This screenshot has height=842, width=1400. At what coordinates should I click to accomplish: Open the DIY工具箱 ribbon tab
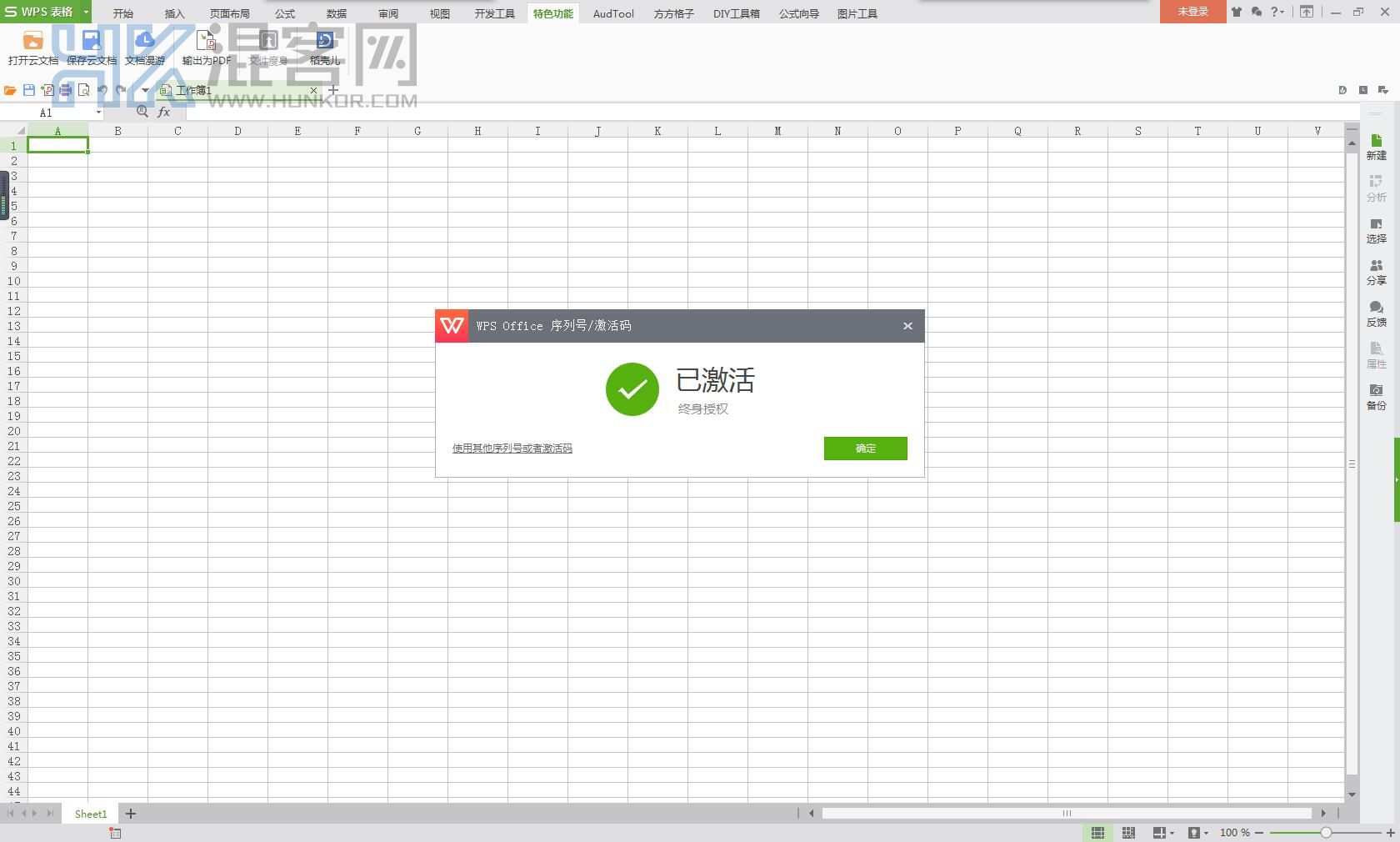(x=737, y=13)
